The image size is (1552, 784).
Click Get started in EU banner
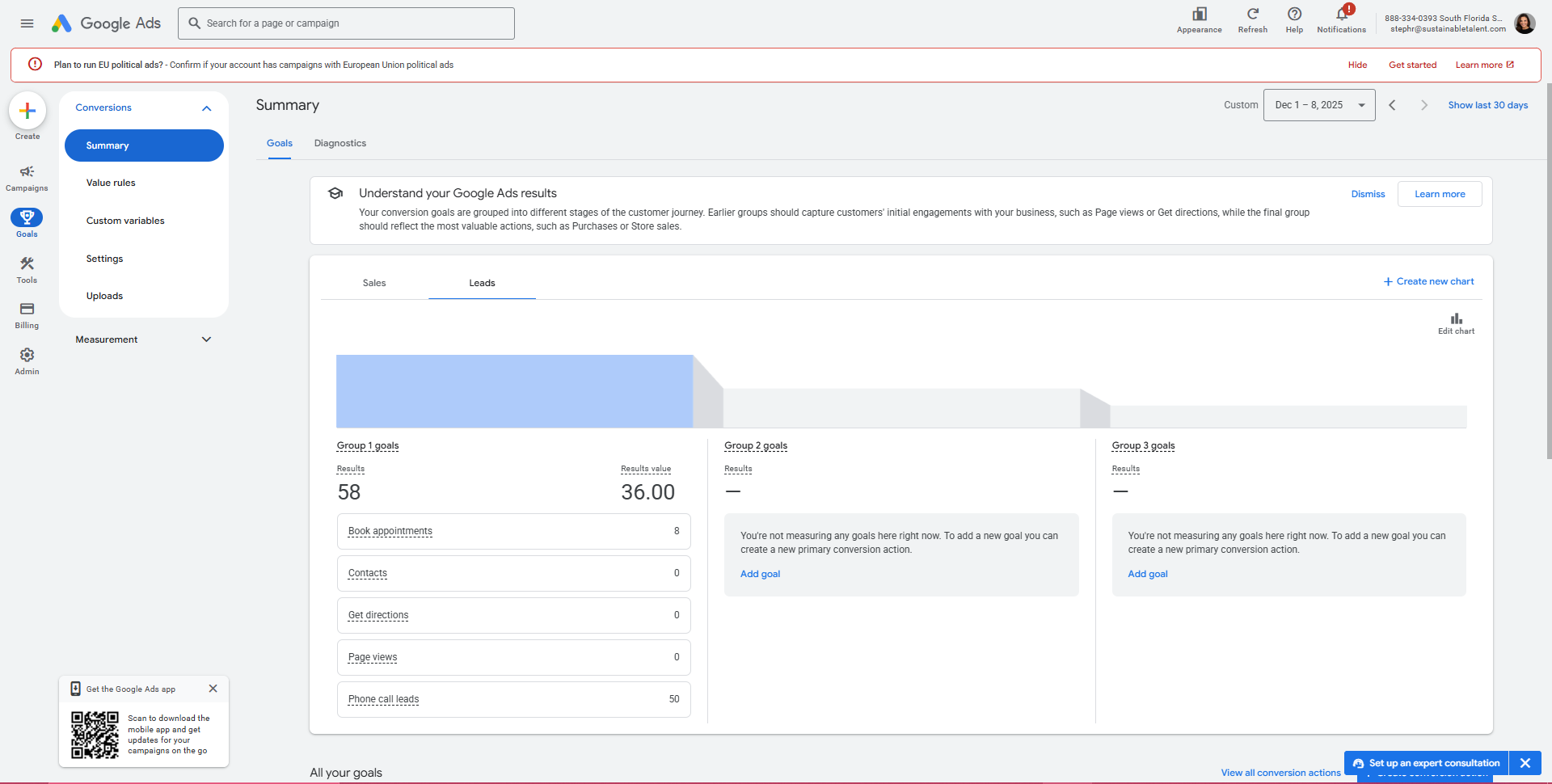[x=1412, y=65]
